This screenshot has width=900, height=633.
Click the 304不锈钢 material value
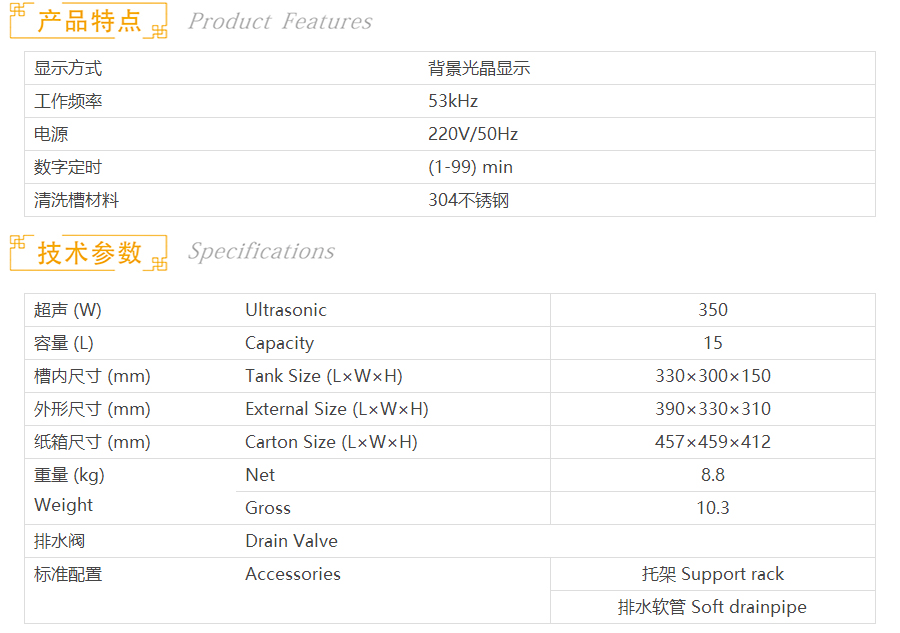pyautogui.click(x=468, y=200)
